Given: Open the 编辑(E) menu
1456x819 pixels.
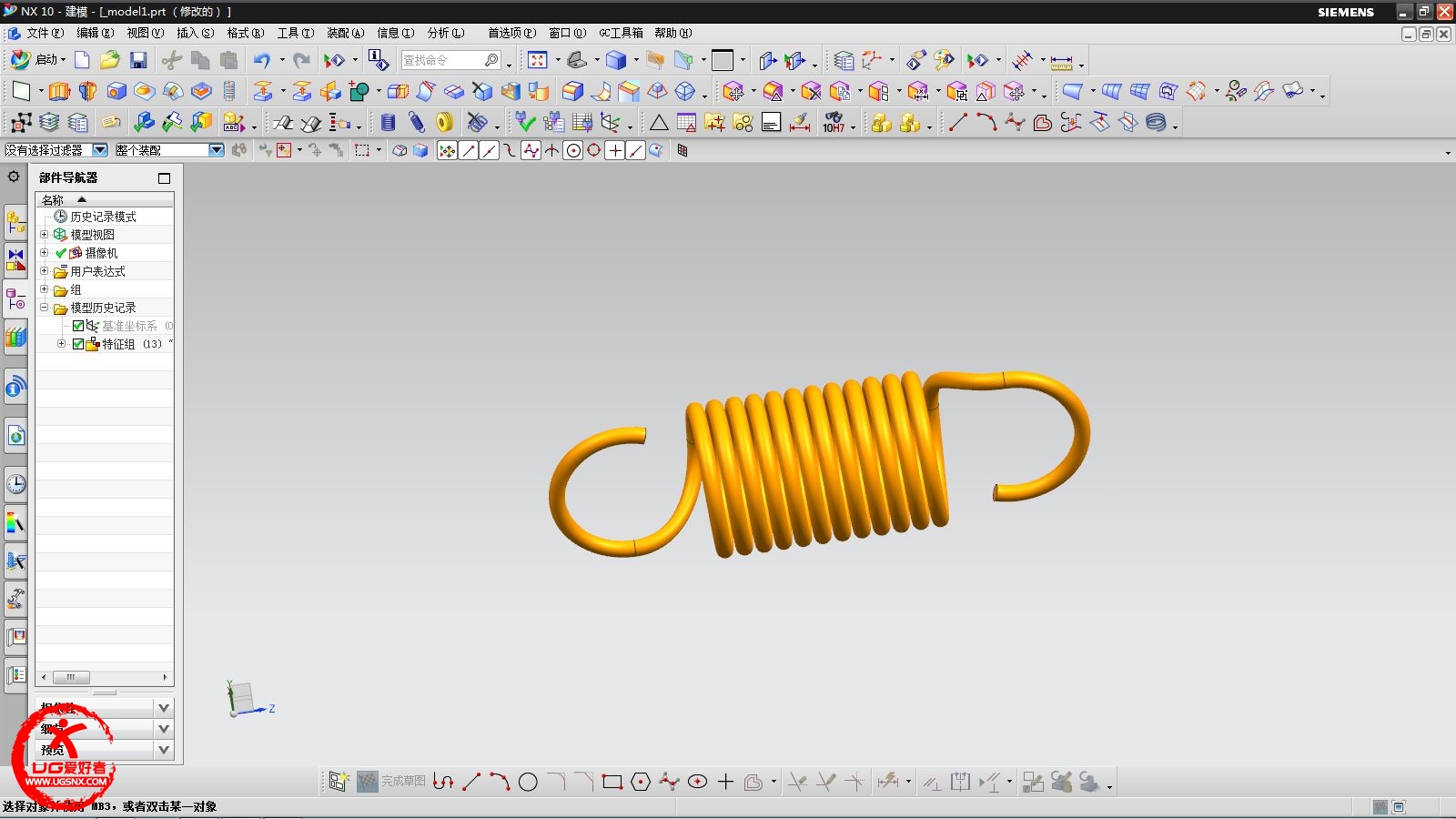Looking at the screenshot, I should (95, 33).
